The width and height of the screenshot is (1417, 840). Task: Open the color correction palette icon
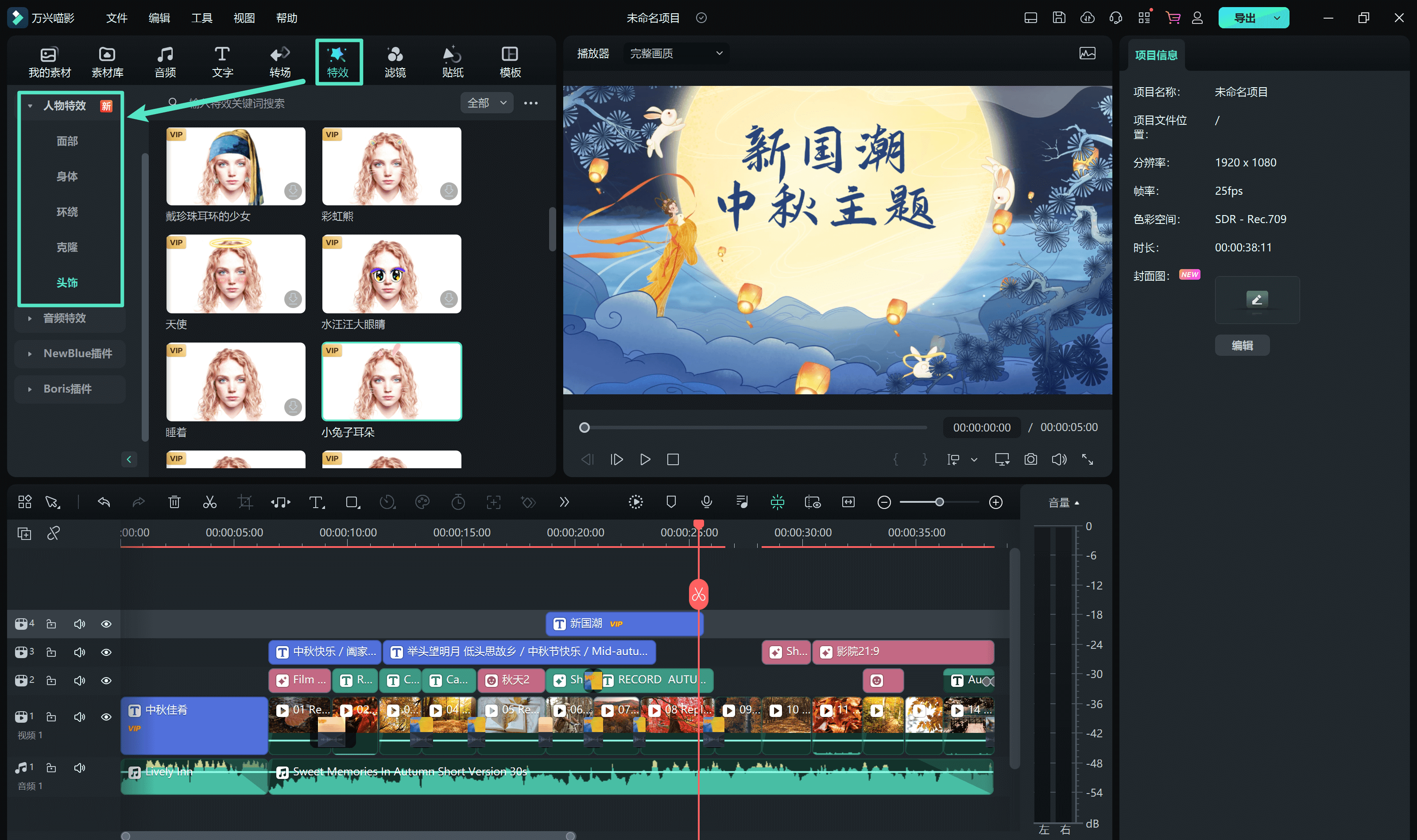pos(422,502)
